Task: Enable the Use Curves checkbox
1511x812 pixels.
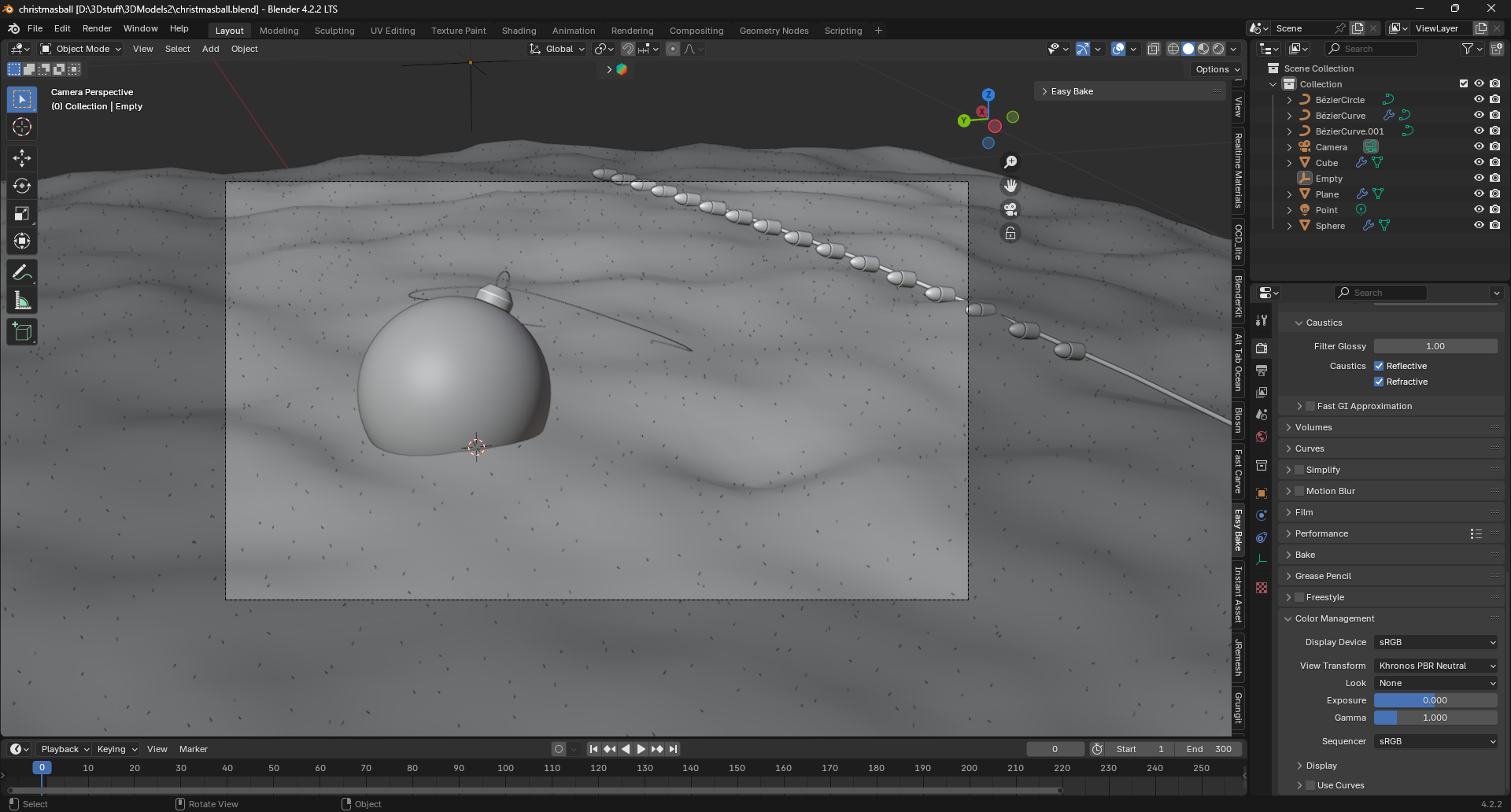Action: pyautogui.click(x=1310, y=785)
